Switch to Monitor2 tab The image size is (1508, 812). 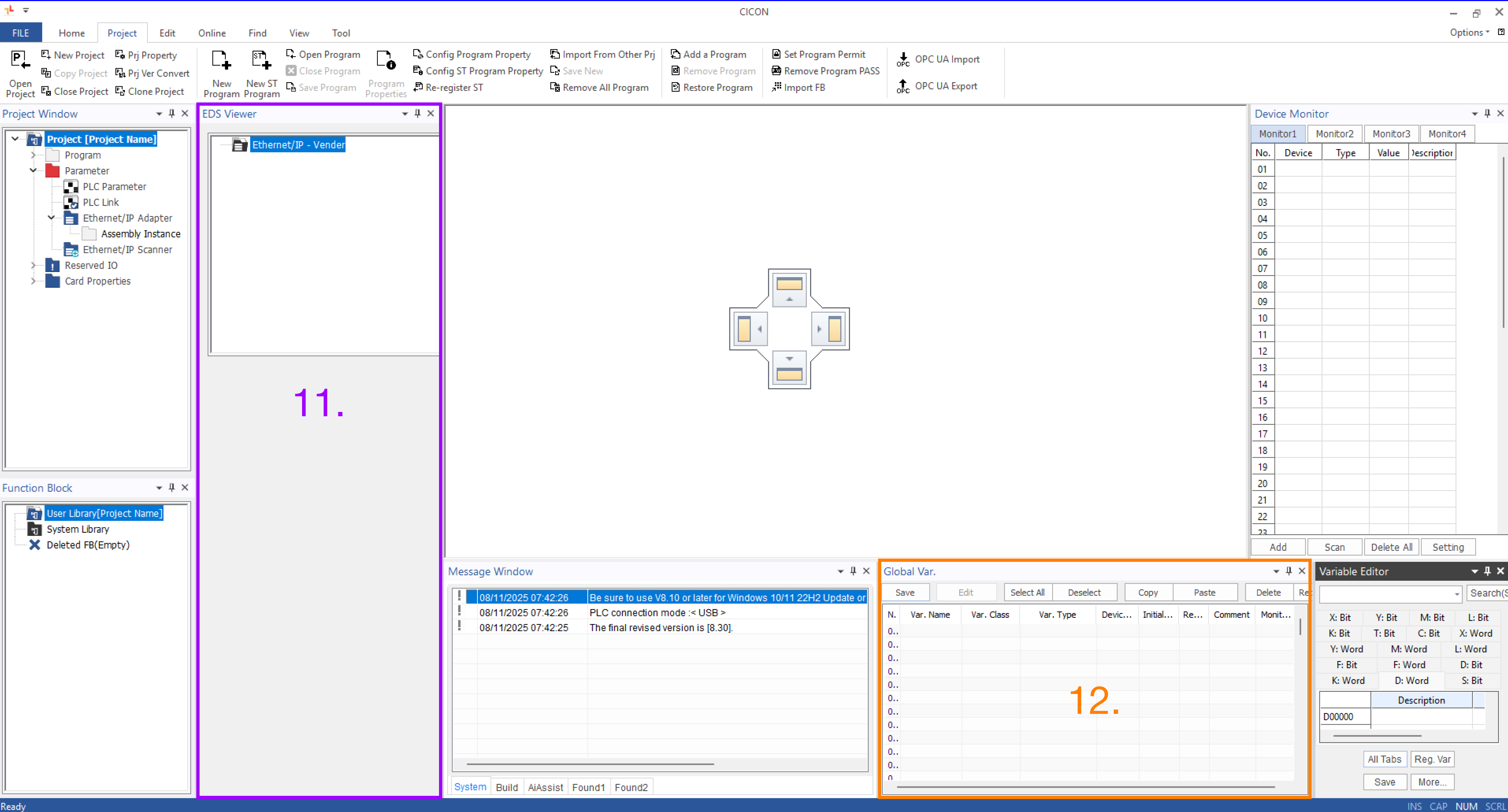[1334, 134]
